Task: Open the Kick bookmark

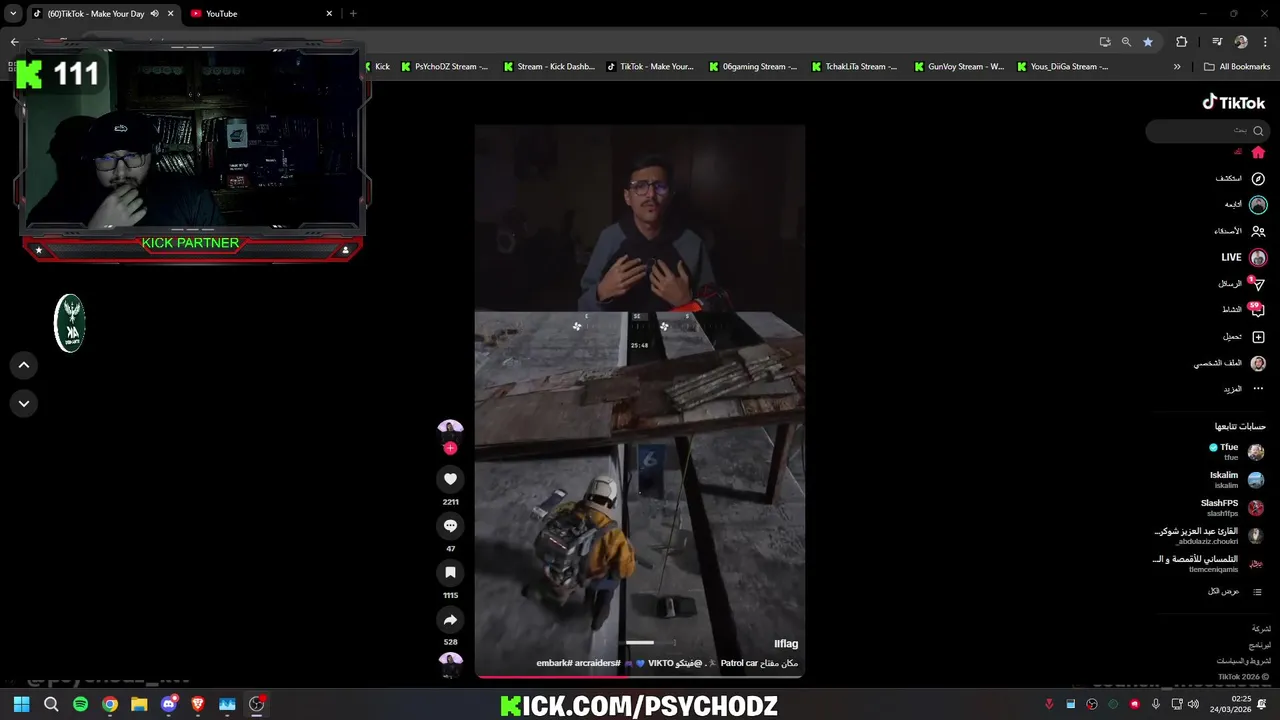Action: pyautogui.click(x=377, y=66)
